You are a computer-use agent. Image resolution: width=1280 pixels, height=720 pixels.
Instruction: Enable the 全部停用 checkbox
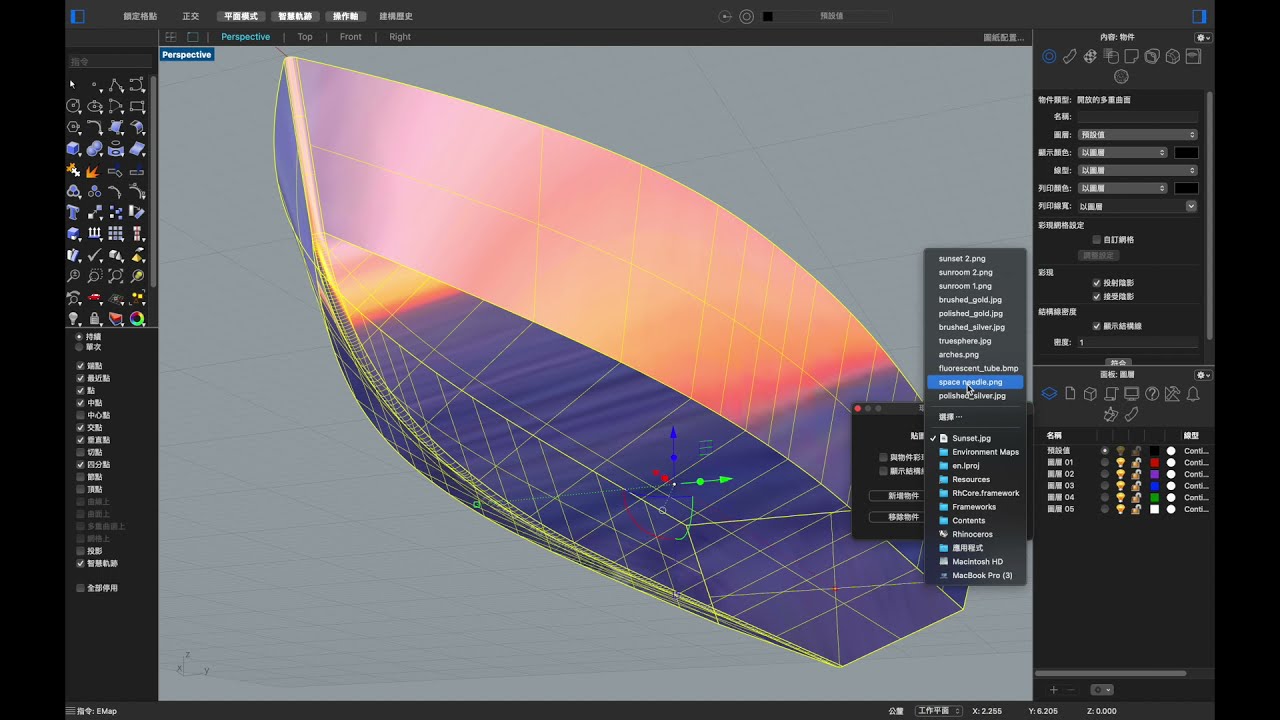pos(80,588)
